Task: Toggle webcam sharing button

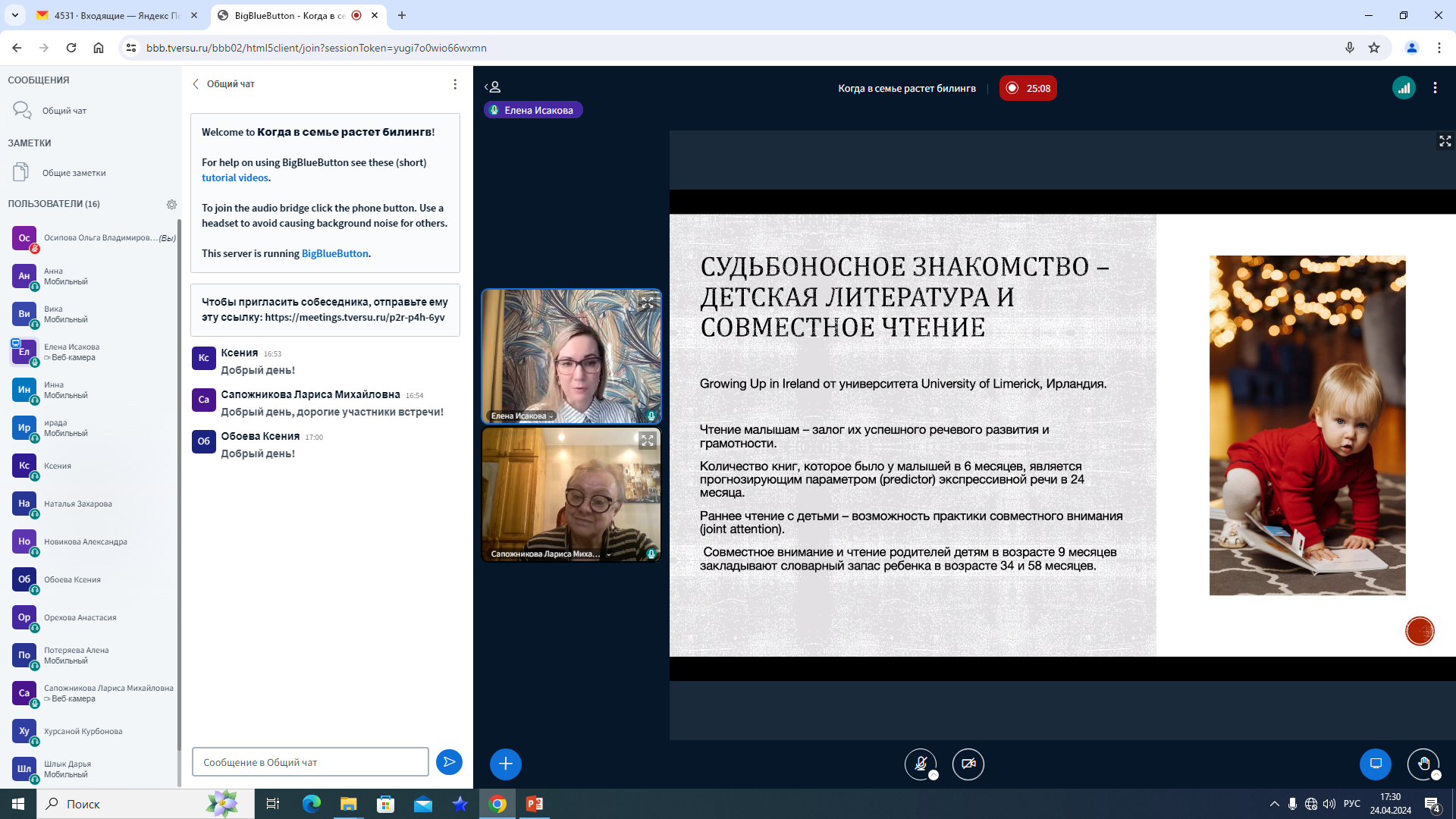Action: (968, 764)
